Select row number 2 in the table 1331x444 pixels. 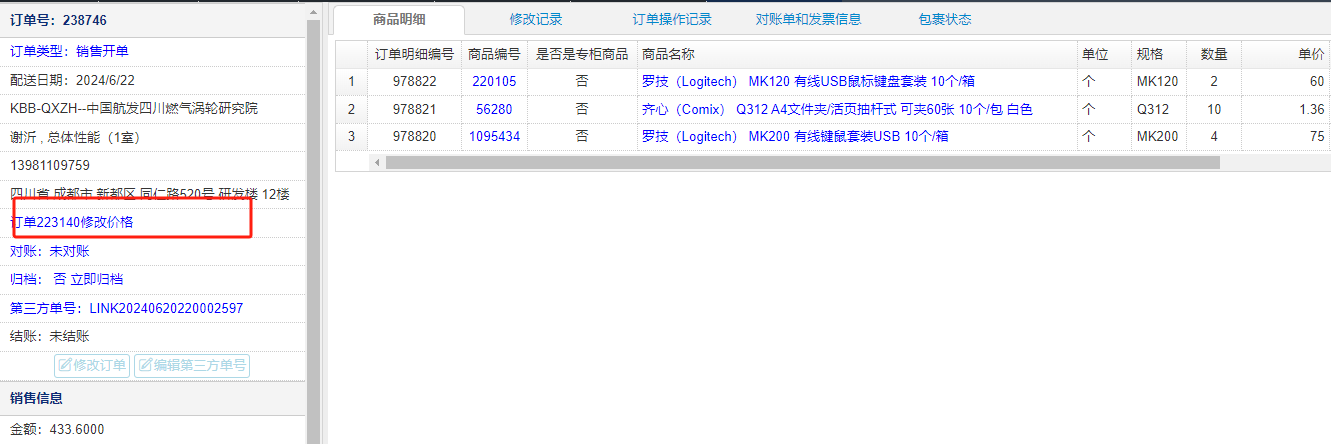pos(351,108)
